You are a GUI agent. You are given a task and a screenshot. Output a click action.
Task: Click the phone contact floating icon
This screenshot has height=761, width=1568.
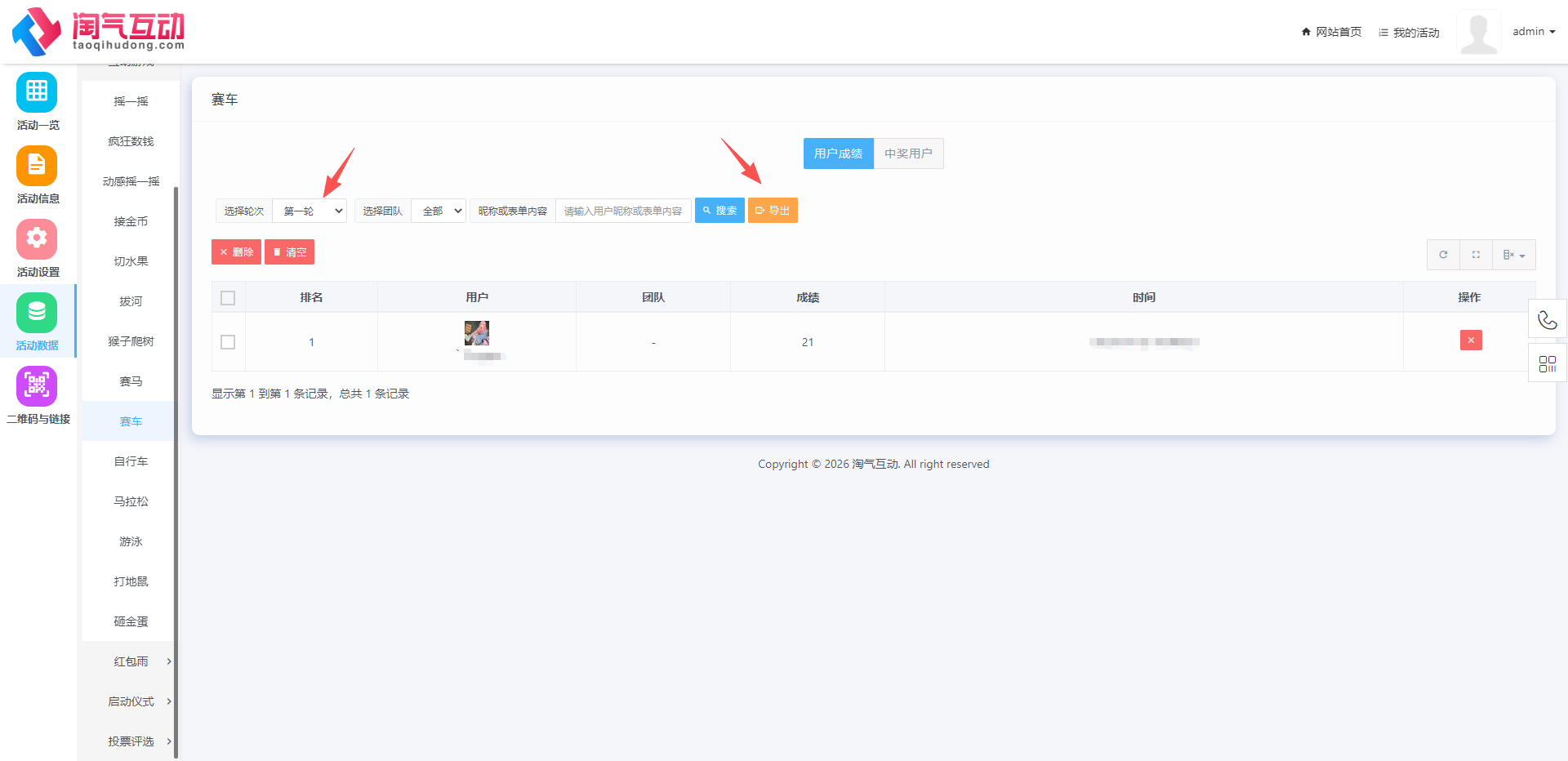(1548, 319)
